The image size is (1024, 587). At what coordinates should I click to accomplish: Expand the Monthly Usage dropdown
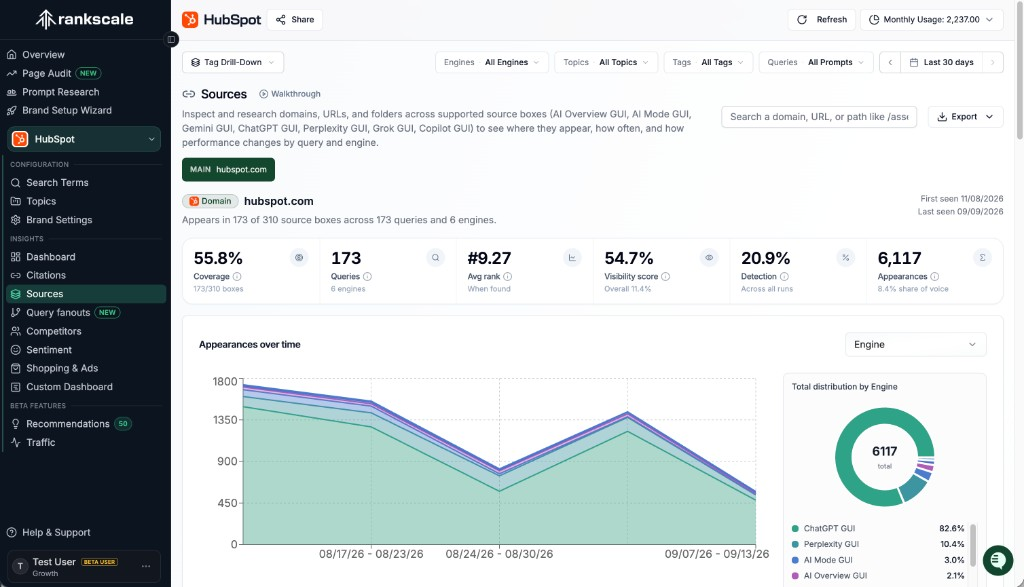tap(931, 20)
